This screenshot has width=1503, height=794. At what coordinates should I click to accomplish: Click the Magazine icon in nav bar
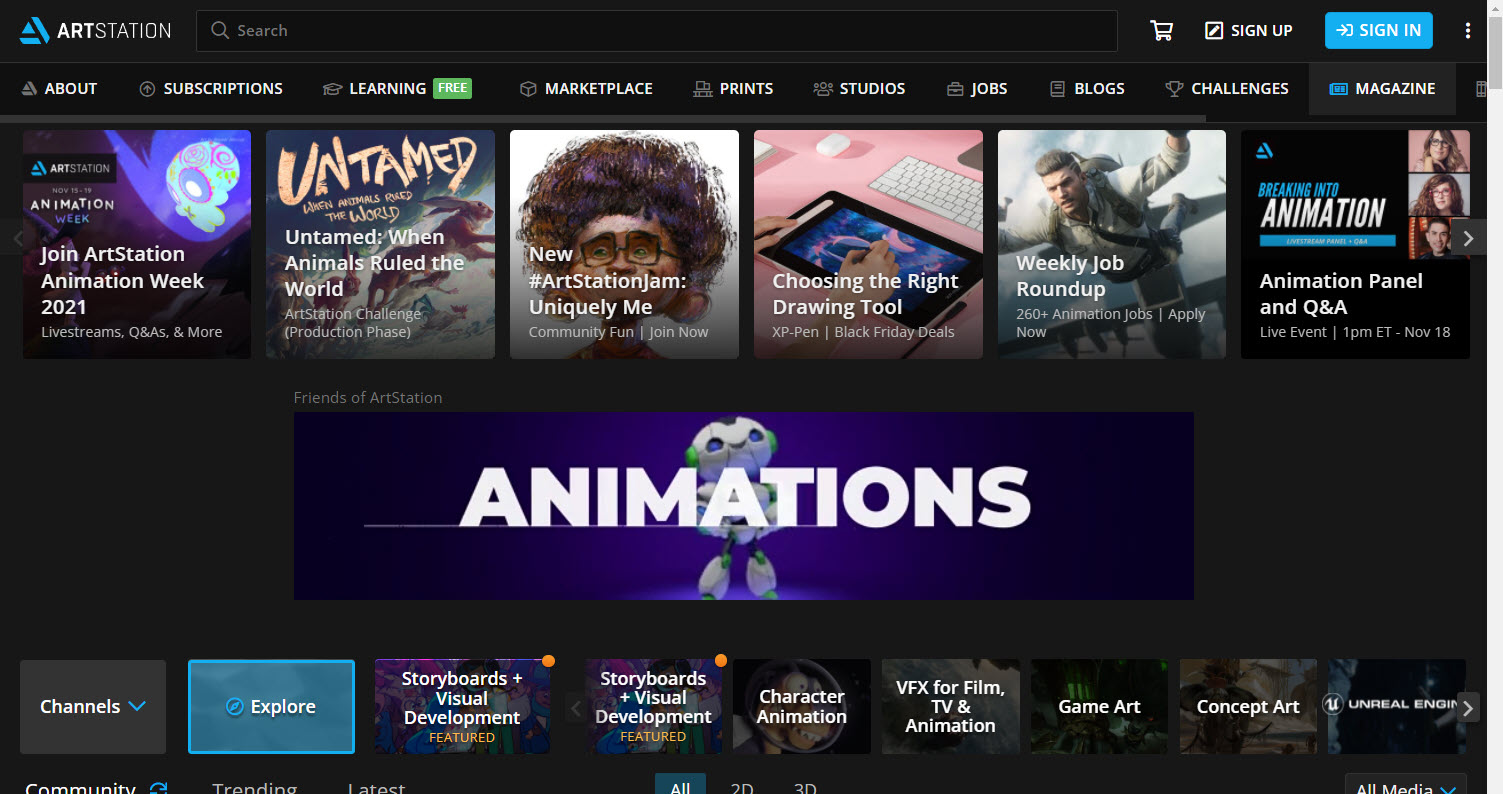pos(1338,89)
